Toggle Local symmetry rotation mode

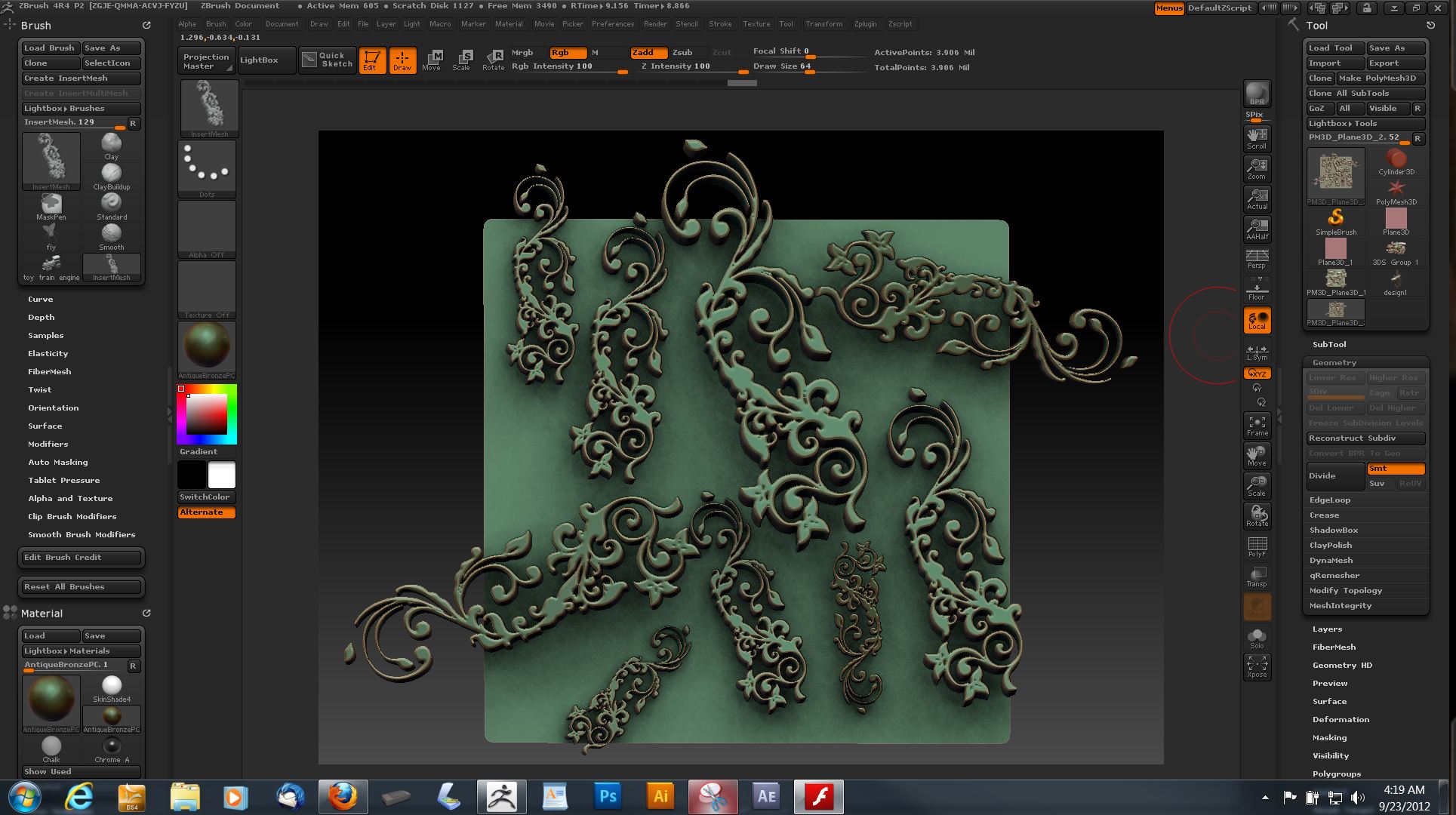pos(1257,320)
